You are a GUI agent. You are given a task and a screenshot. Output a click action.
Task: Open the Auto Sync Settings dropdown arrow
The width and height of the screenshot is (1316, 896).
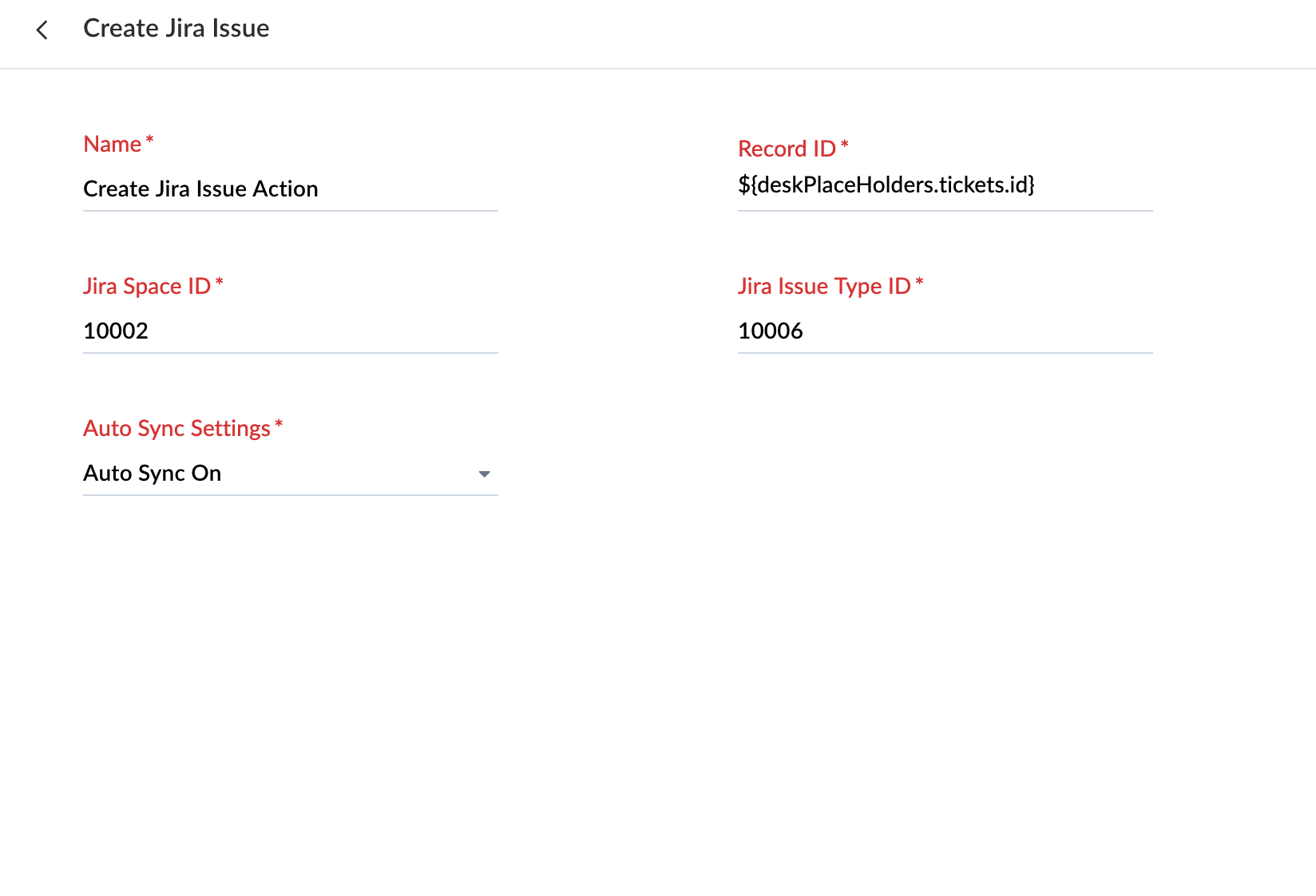[484, 474]
